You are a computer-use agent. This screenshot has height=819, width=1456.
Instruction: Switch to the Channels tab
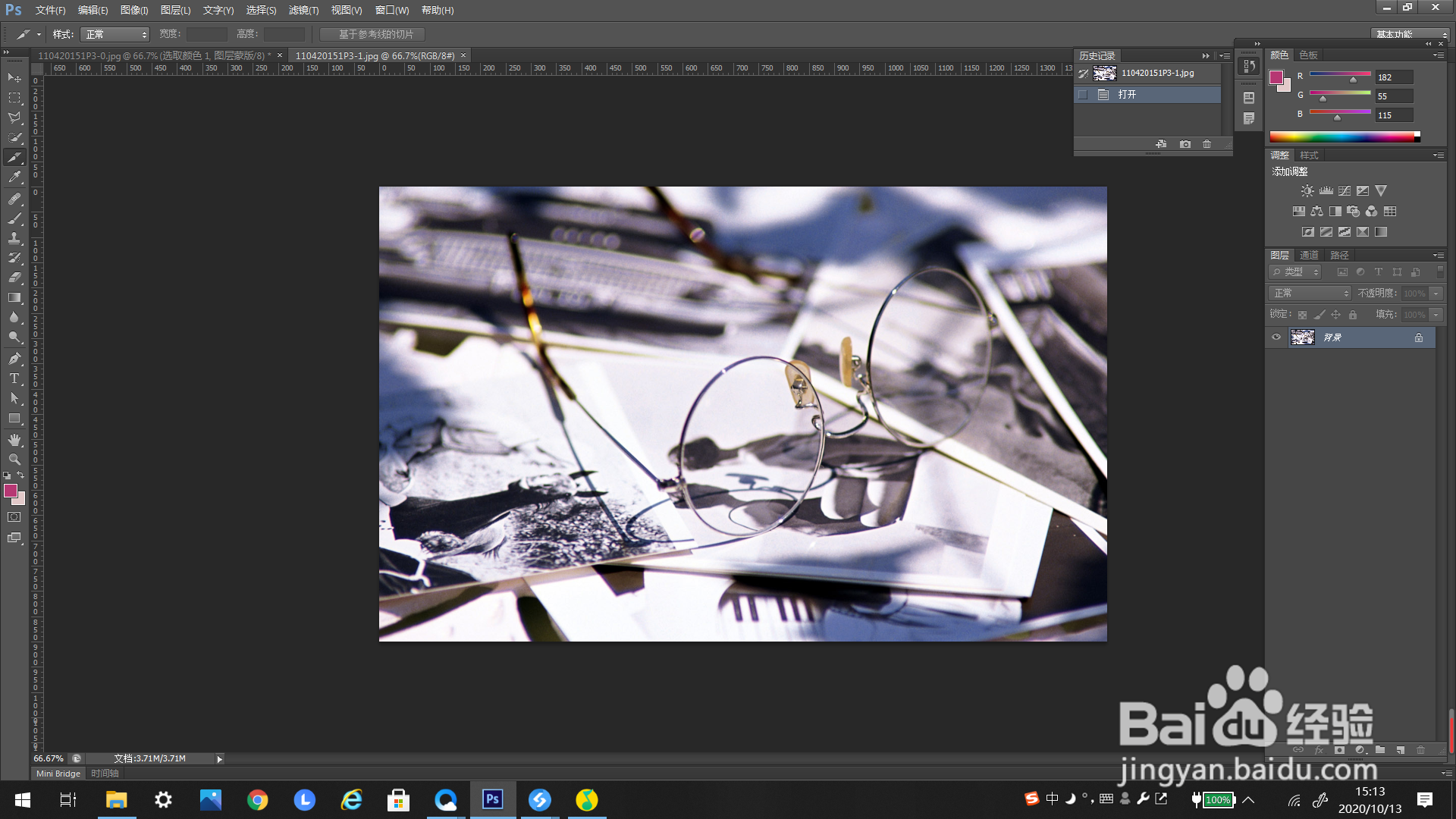tap(1309, 255)
